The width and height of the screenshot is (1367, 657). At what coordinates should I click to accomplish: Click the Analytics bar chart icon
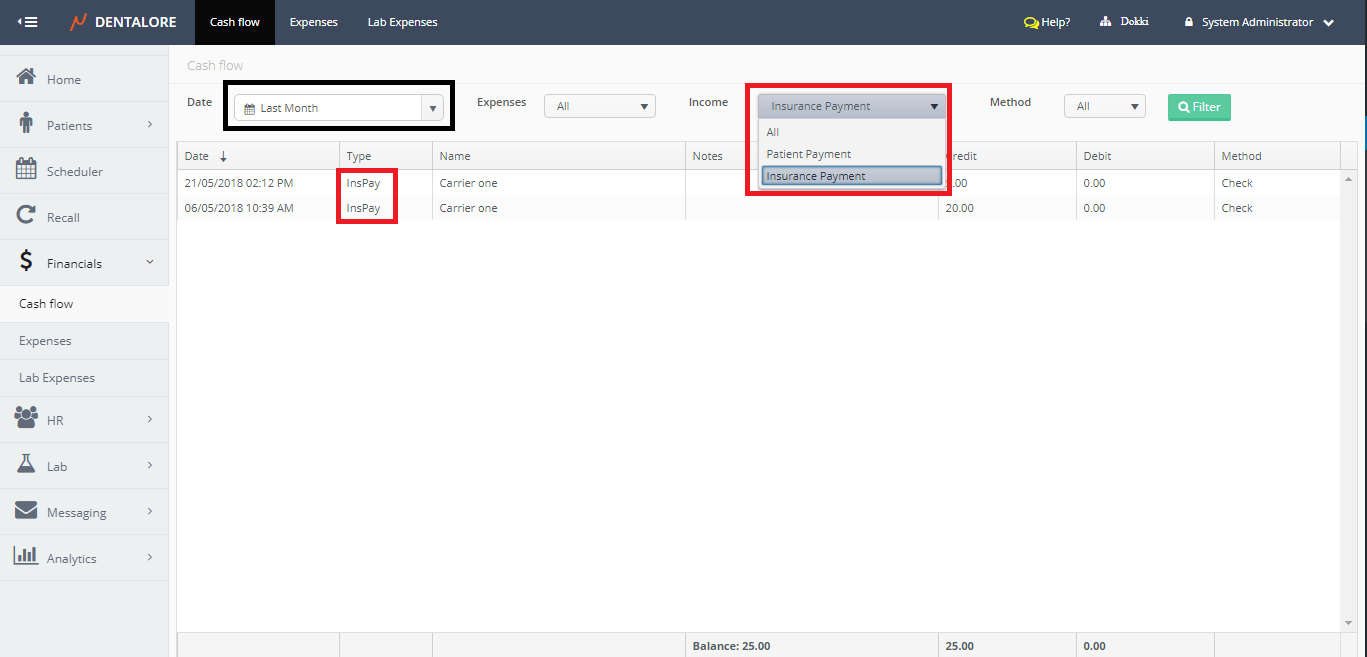(27, 557)
